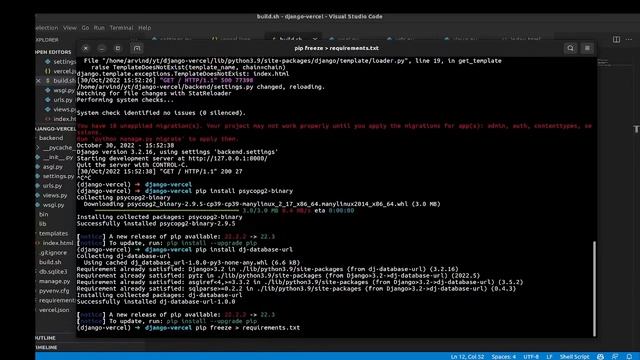Expand the OUTLINE section
Viewport: 640px width, 360px height.
pyautogui.click(x=46, y=338)
